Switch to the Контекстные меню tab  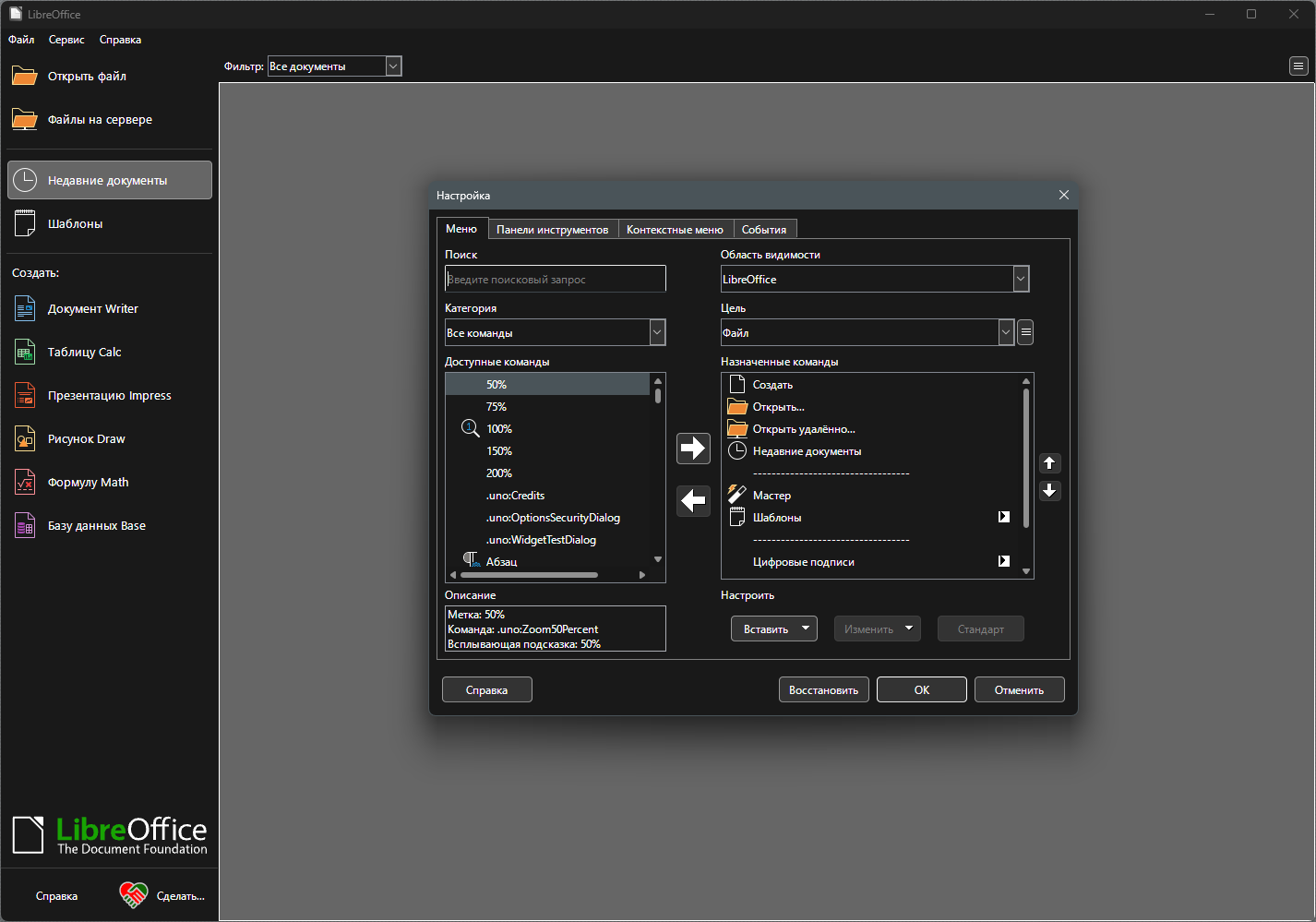click(x=675, y=229)
